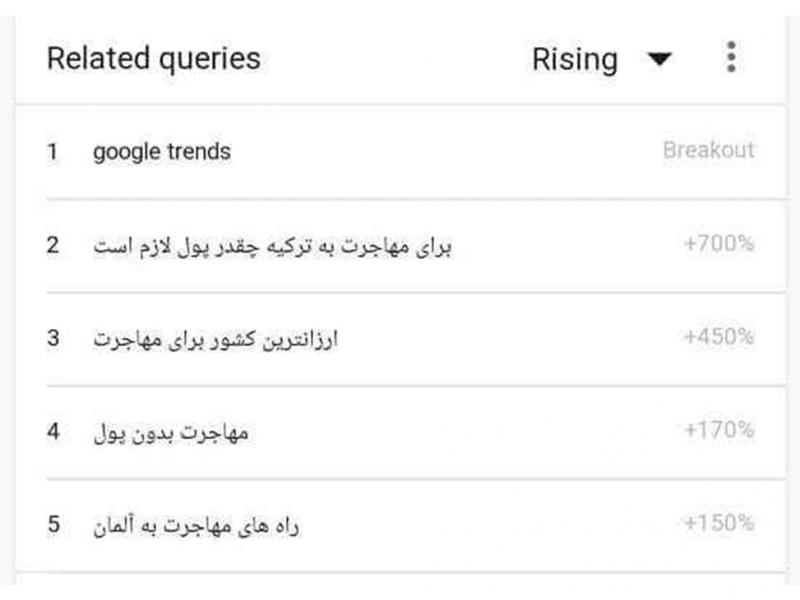Open the query about money for Turkey migration
Image resolution: width=800 pixels, height=600 pixels.
tap(272, 246)
